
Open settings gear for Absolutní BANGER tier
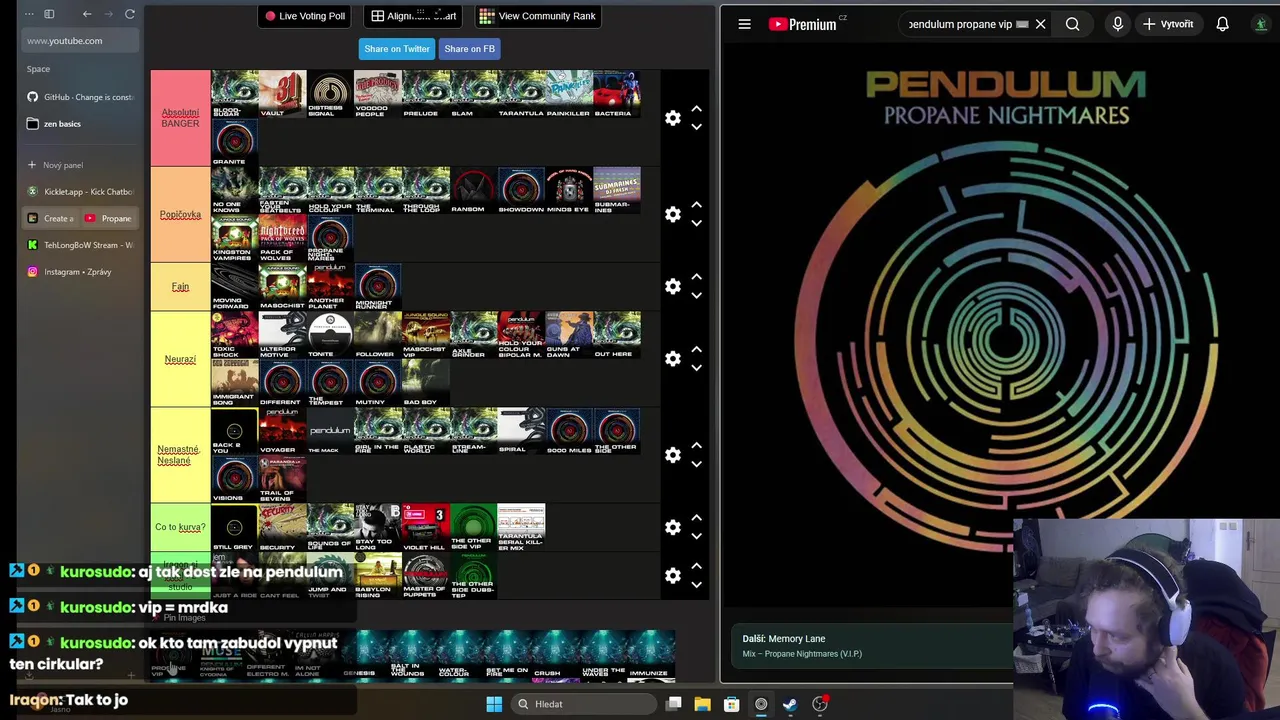[x=673, y=118]
